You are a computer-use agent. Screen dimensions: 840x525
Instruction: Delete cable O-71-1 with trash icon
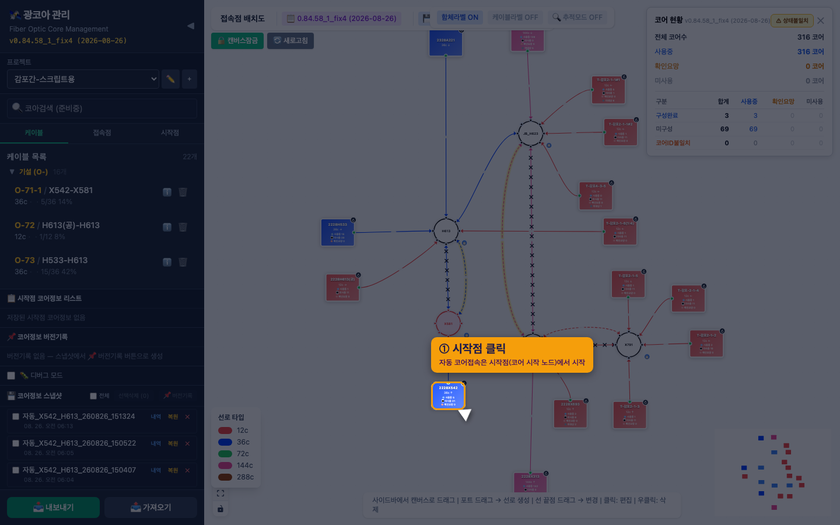tap(183, 192)
